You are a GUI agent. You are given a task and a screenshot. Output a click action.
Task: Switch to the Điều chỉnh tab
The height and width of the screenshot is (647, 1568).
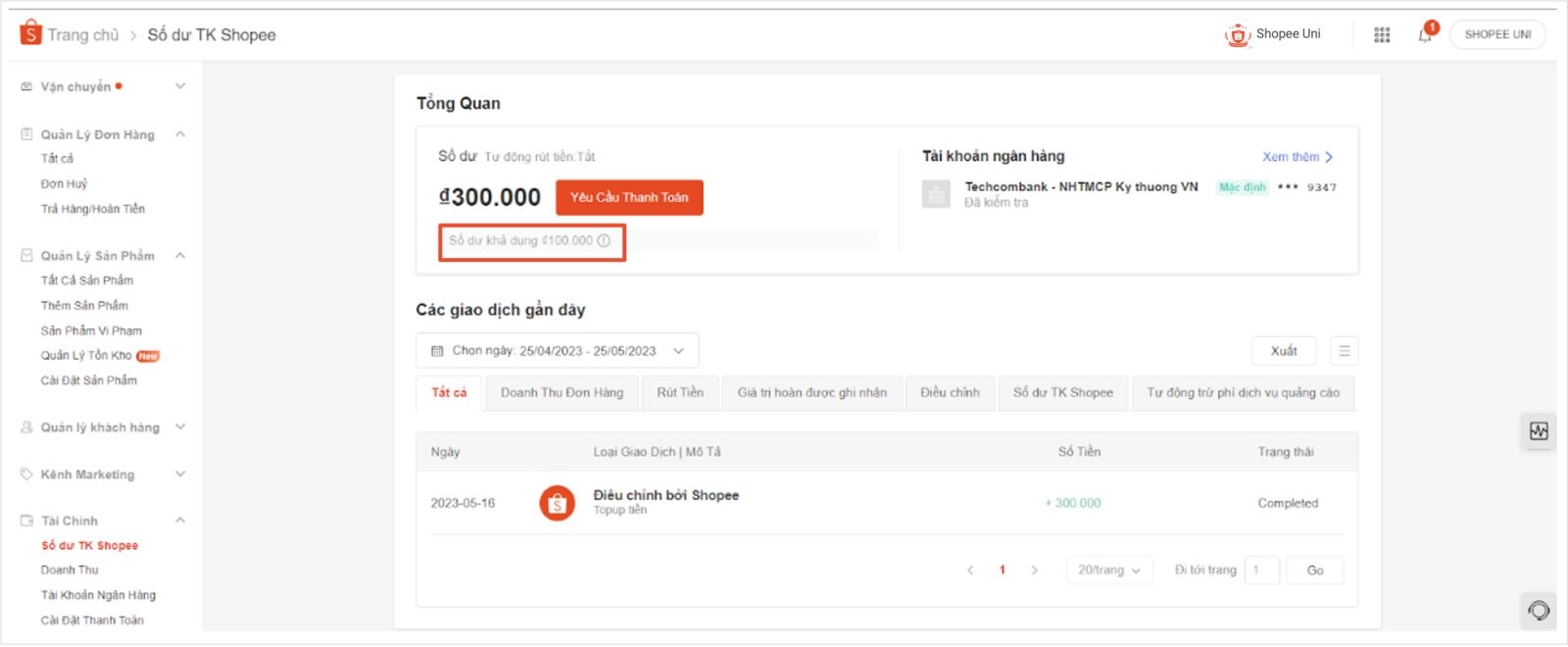[950, 393]
